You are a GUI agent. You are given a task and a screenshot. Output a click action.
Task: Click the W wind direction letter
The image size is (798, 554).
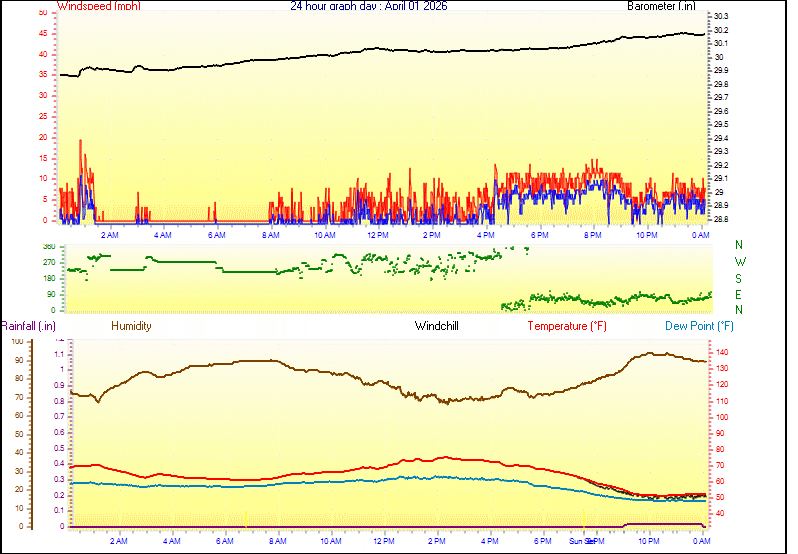tap(739, 262)
